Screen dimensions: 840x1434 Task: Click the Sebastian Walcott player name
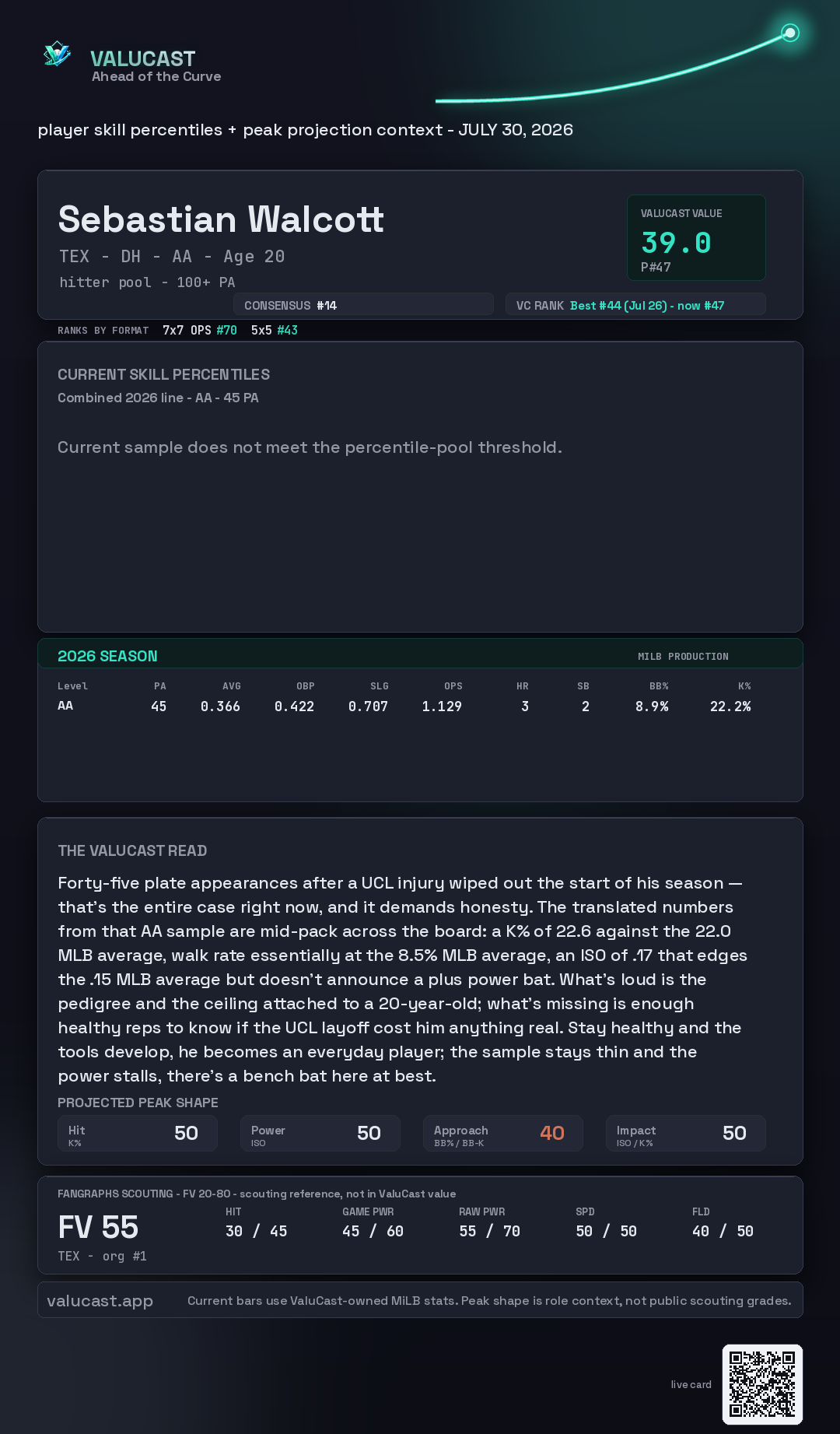[x=221, y=219]
